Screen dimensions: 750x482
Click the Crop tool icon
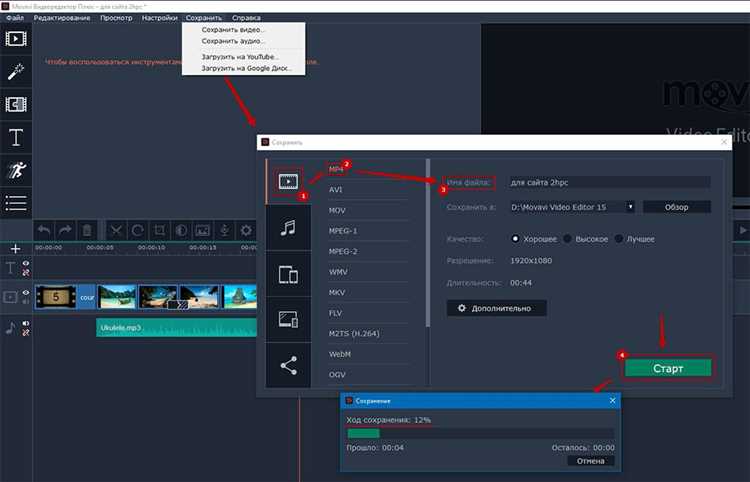[x=159, y=230]
